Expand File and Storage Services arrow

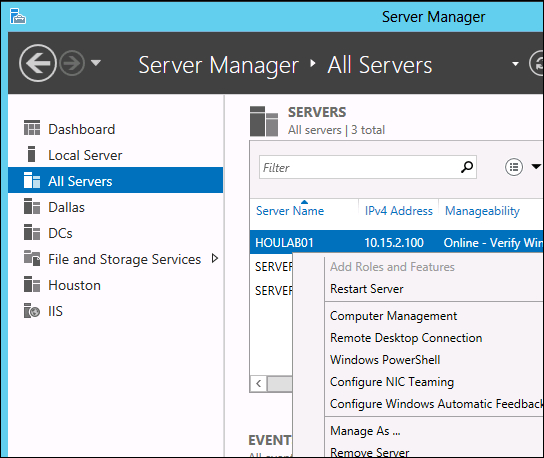pyautogui.click(x=215, y=258)
